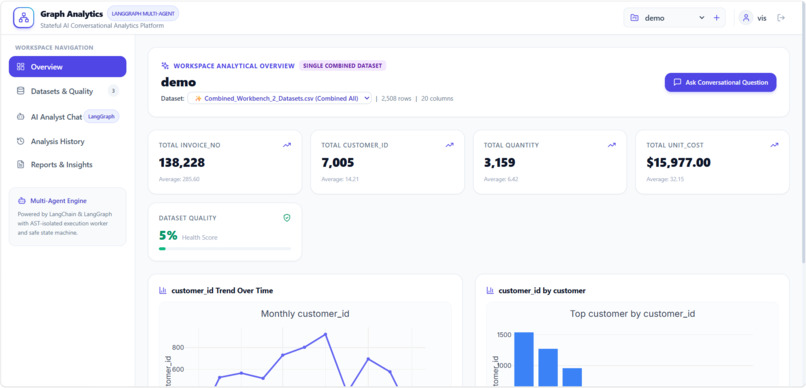Screen dimensions: 806x388
Task: Click the Datasets & Quality database icon
Action: click(x=21, y=91)
